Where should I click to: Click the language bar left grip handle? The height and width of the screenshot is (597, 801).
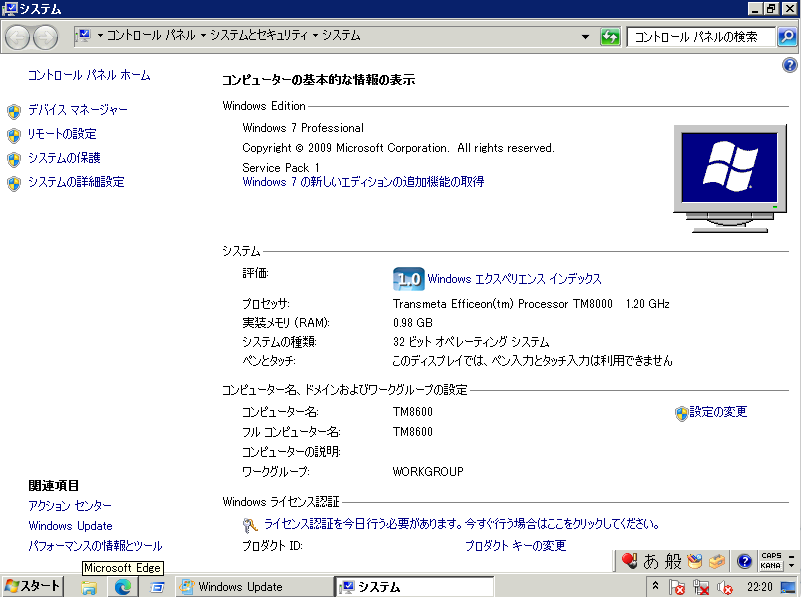point(616,561)
